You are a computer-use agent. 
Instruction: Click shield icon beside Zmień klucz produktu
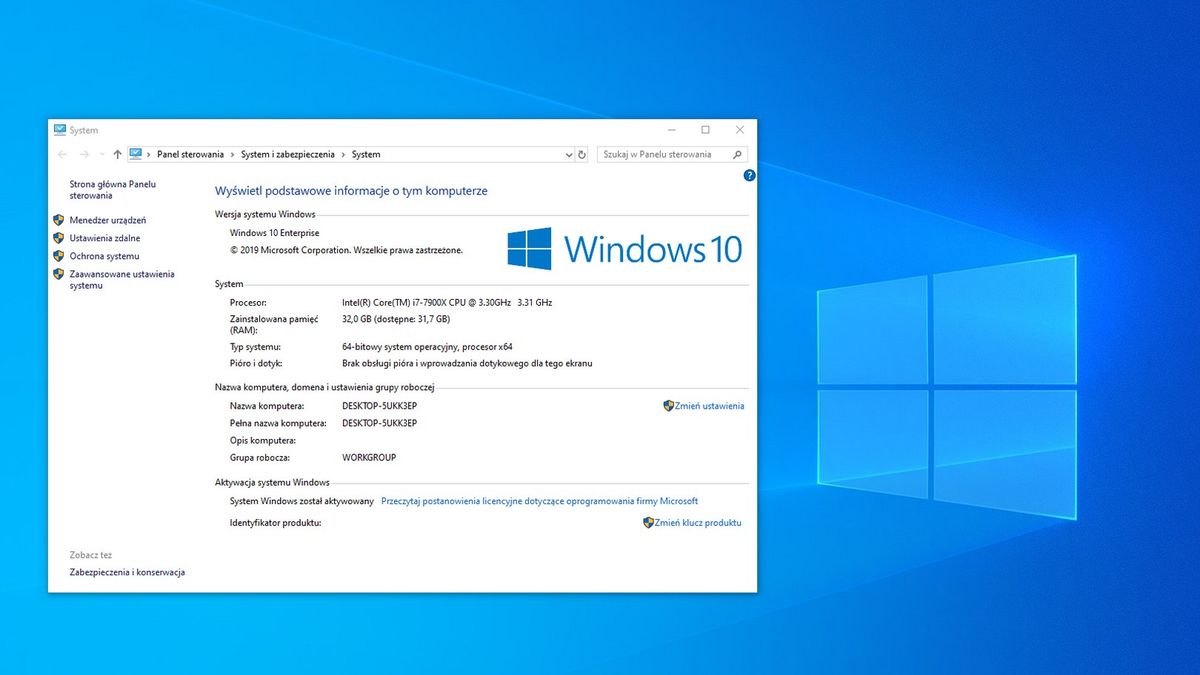pos(648,523)
